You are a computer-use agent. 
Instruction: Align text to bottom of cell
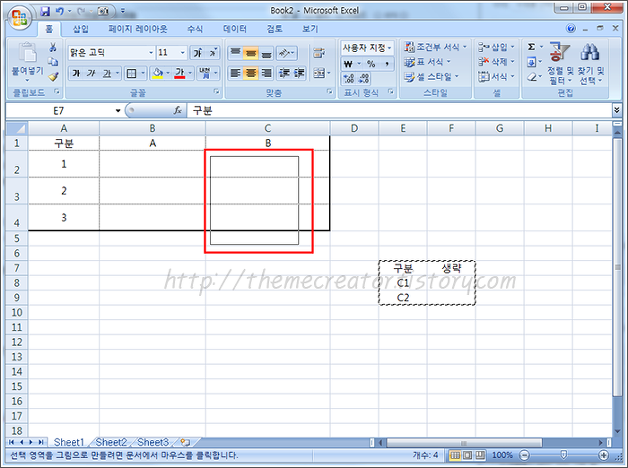click(x=266, y=52)
